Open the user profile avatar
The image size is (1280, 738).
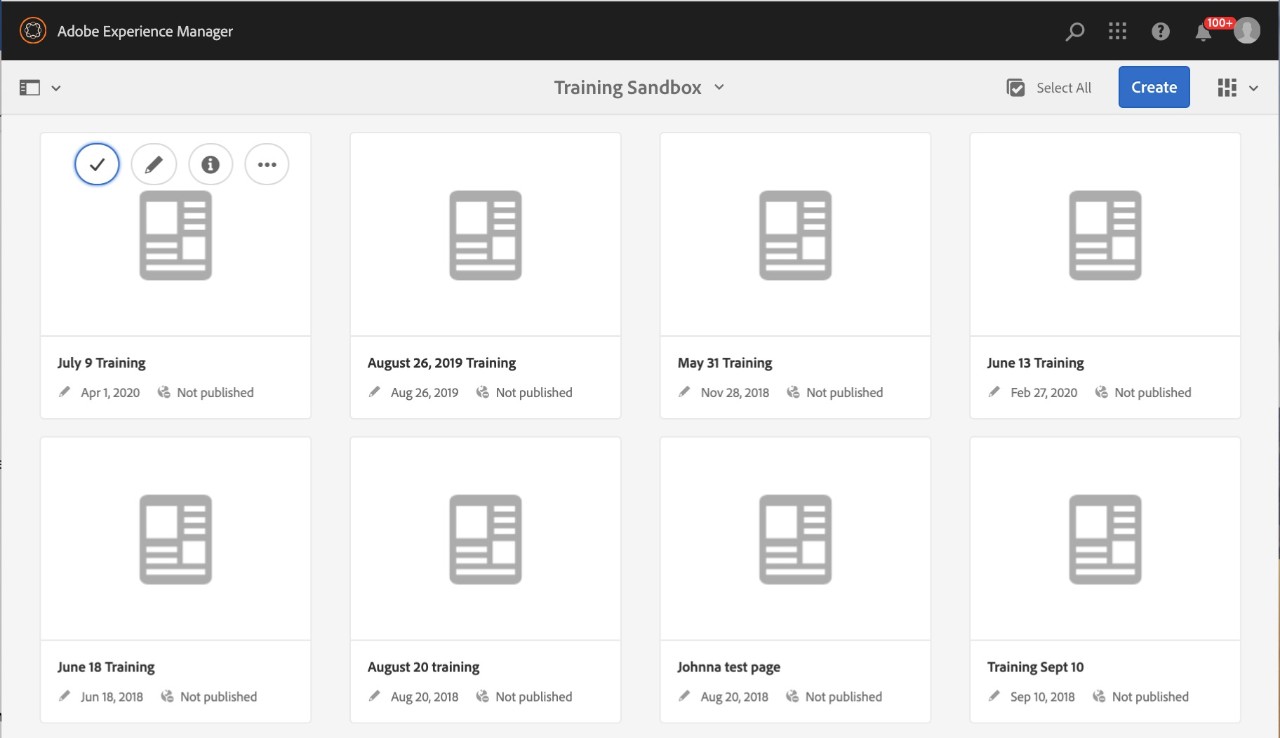(x=1246, y=31)
